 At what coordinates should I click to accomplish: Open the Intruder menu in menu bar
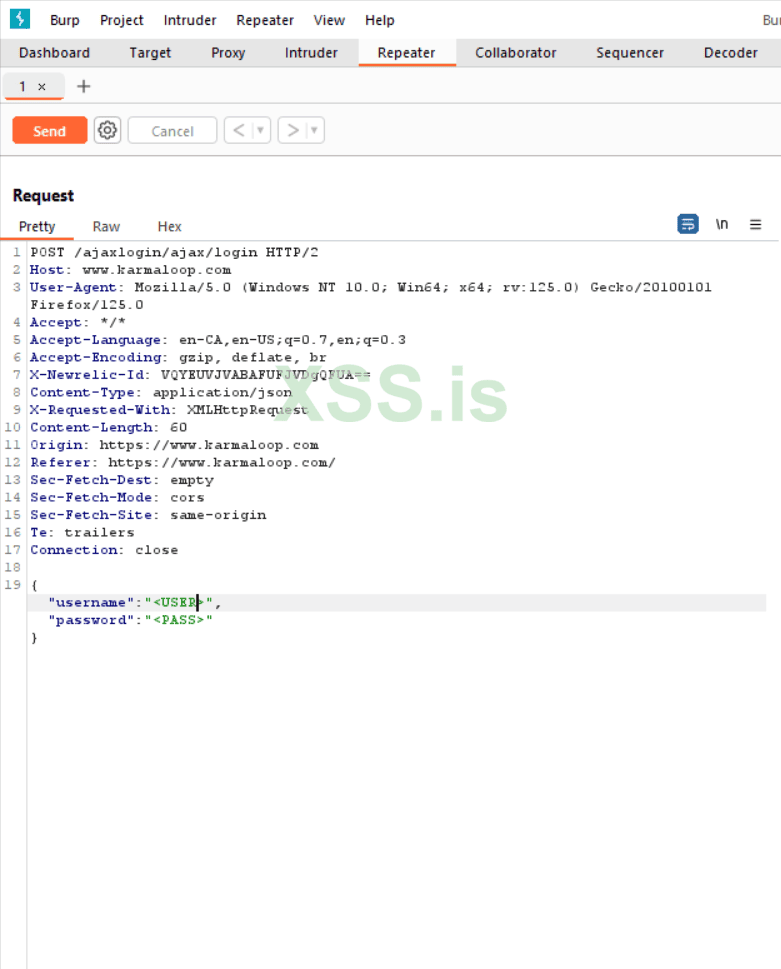[190, 20]
